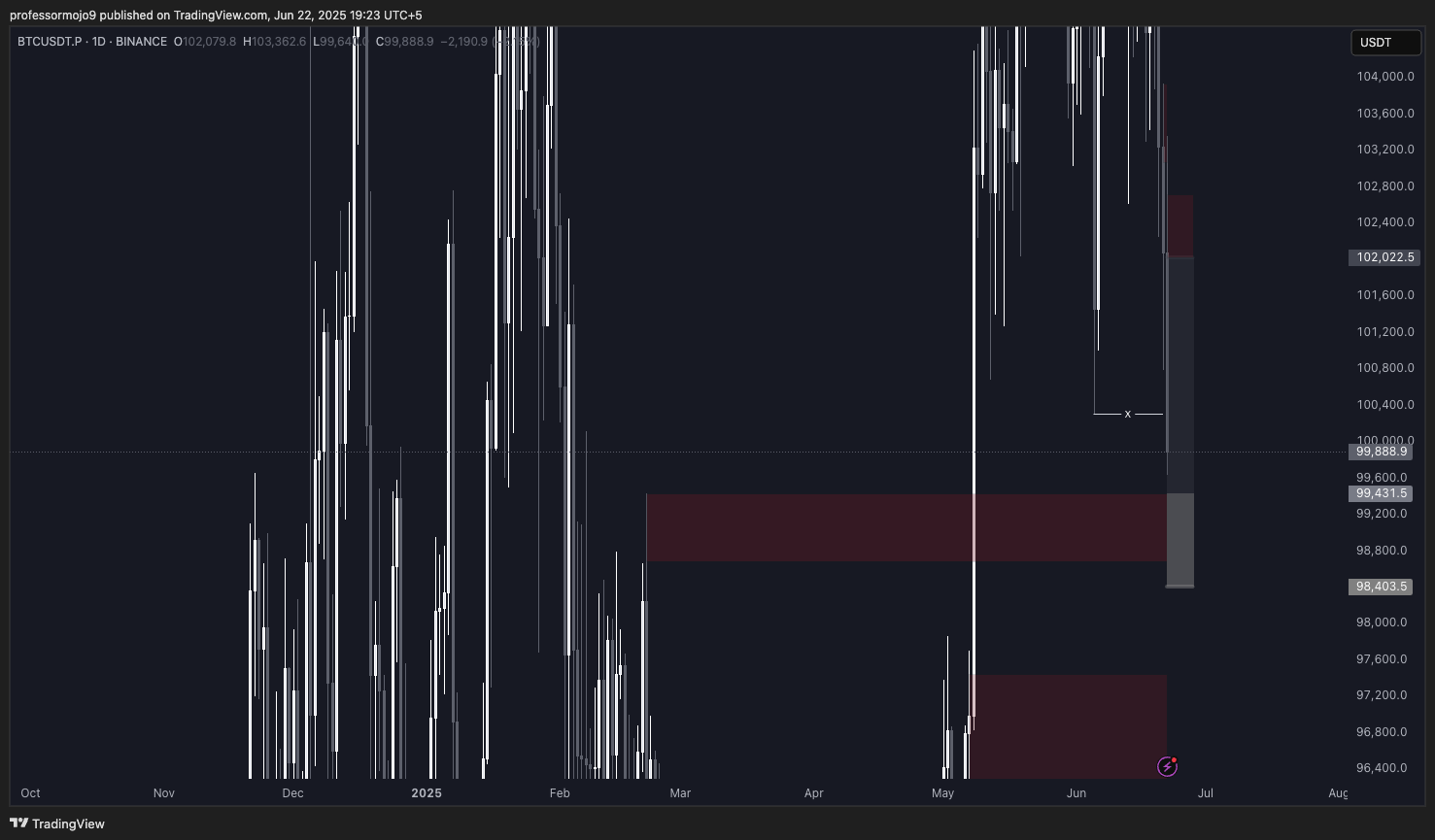Click the Nov label on time axis
Viewport: 1435px width, 840px height.
coord(164,793)
